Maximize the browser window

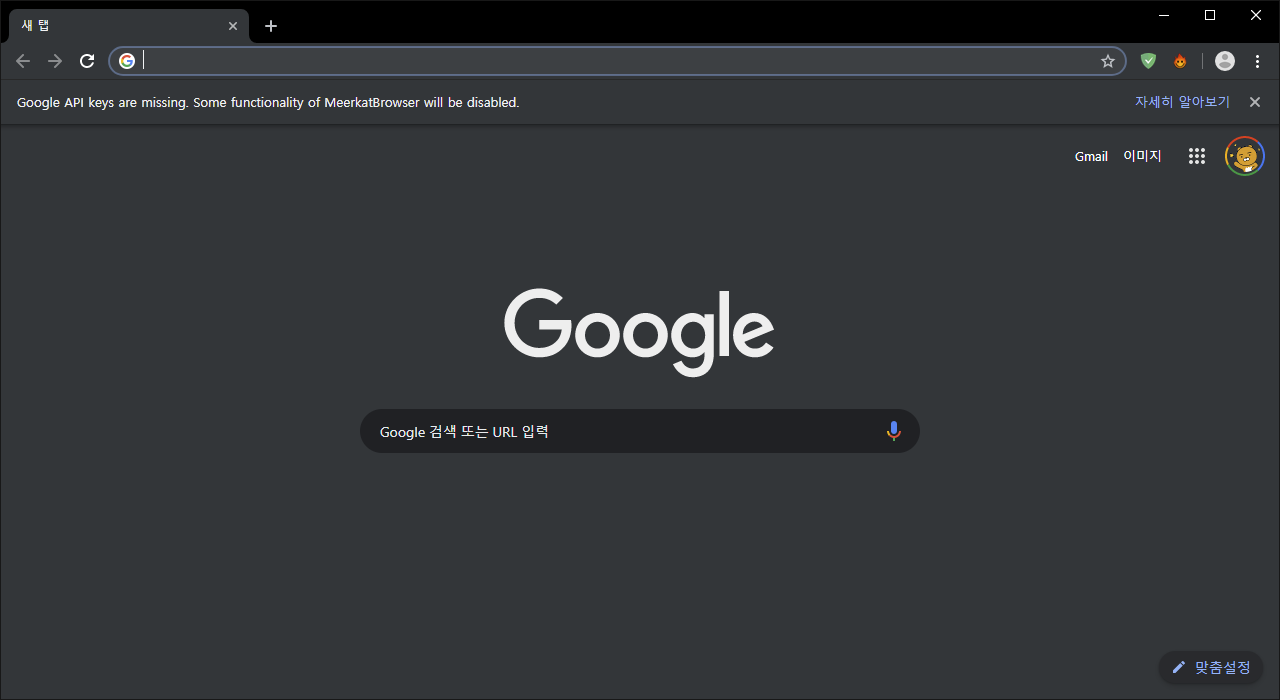(x=1210, y=15)
